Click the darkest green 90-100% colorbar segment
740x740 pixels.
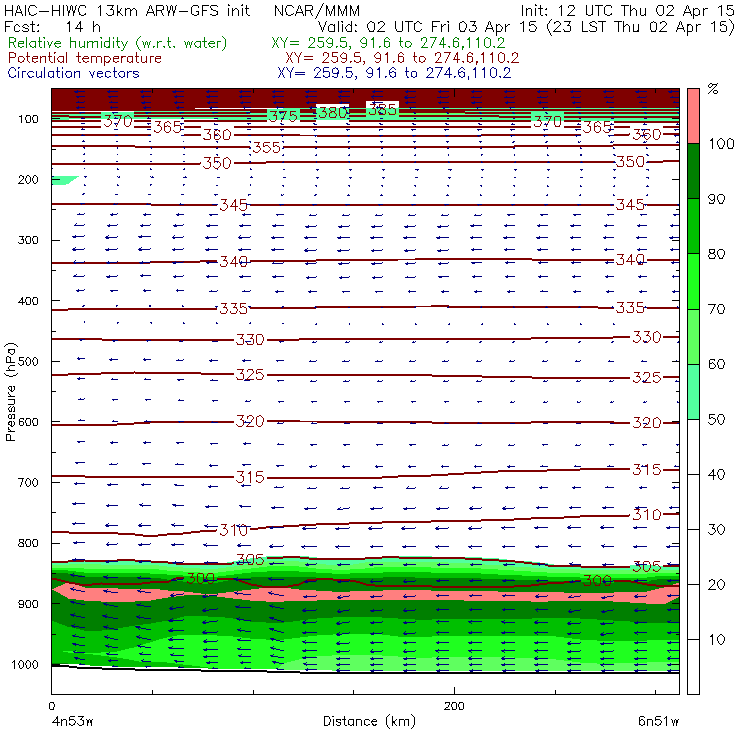[693, 171]
